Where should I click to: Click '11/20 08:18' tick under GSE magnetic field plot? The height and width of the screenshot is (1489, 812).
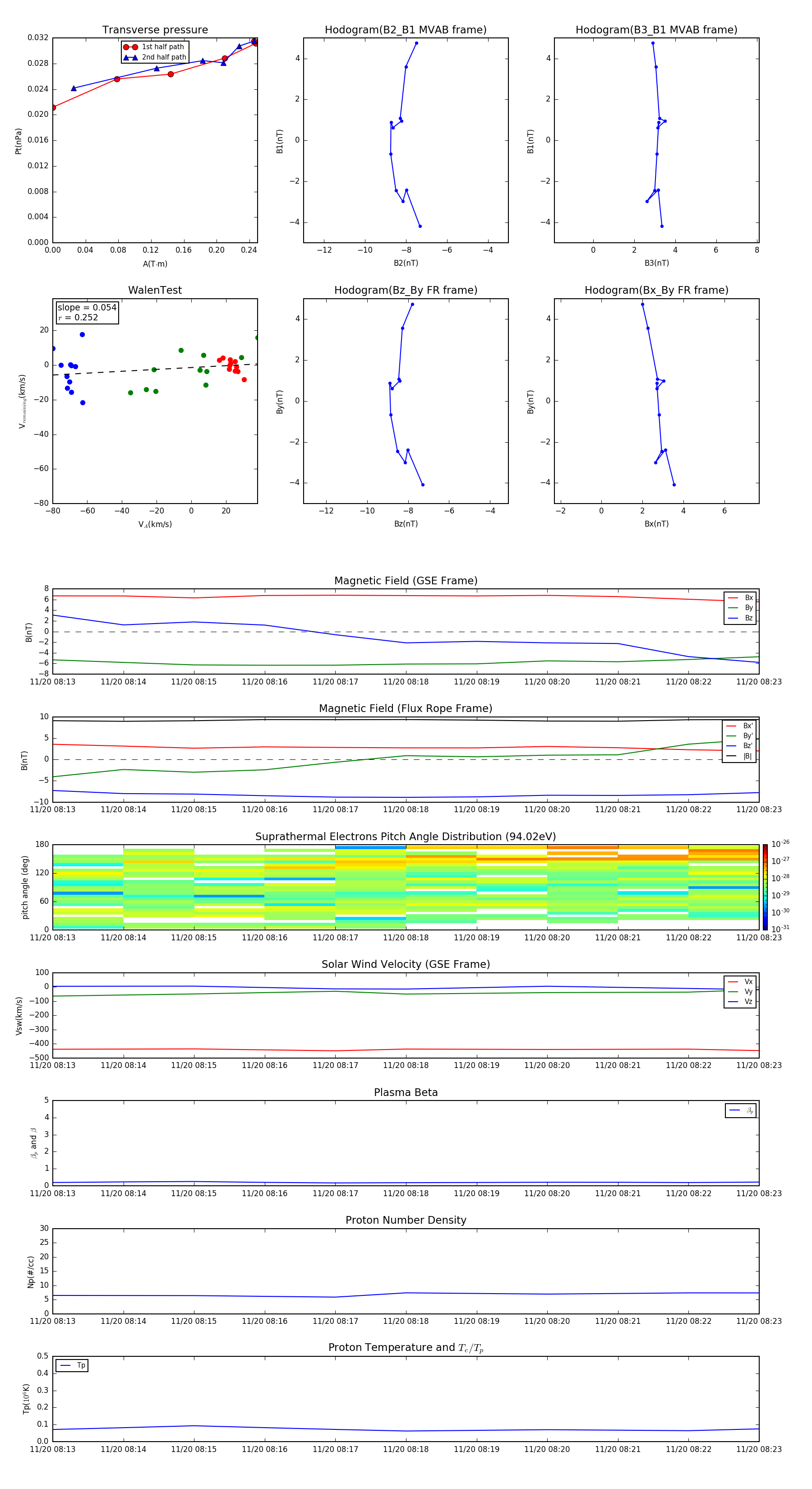[x=406, y=681]
